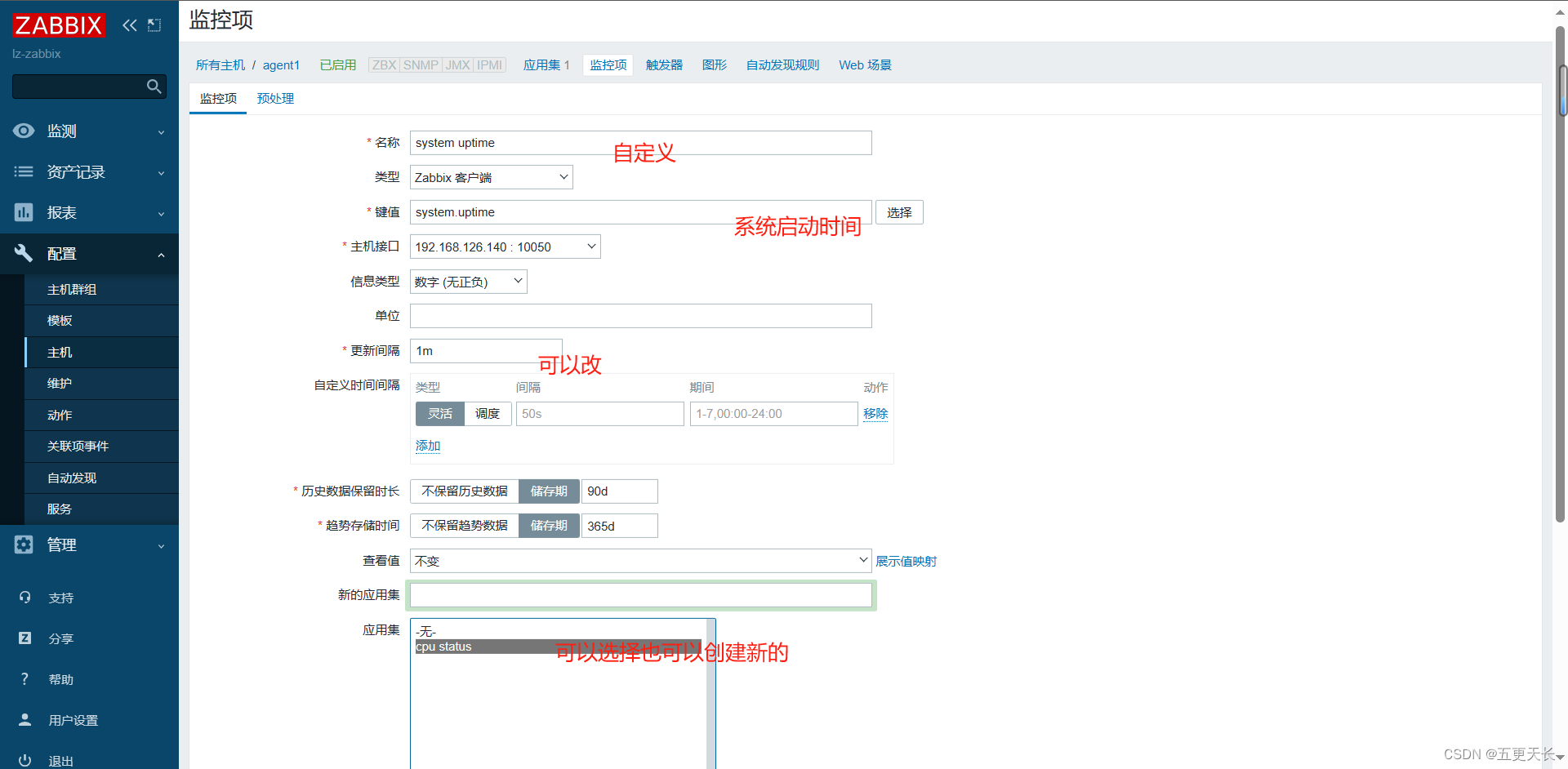
Task: Click the question mark help icon
Action: tap(25, 679)
